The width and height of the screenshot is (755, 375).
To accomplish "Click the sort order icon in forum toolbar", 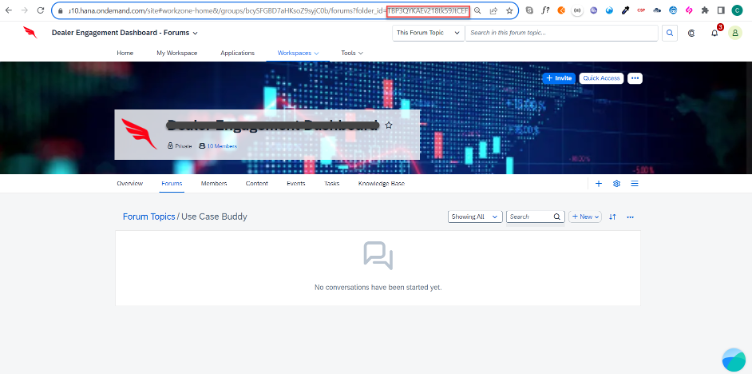I will point(612,217).
